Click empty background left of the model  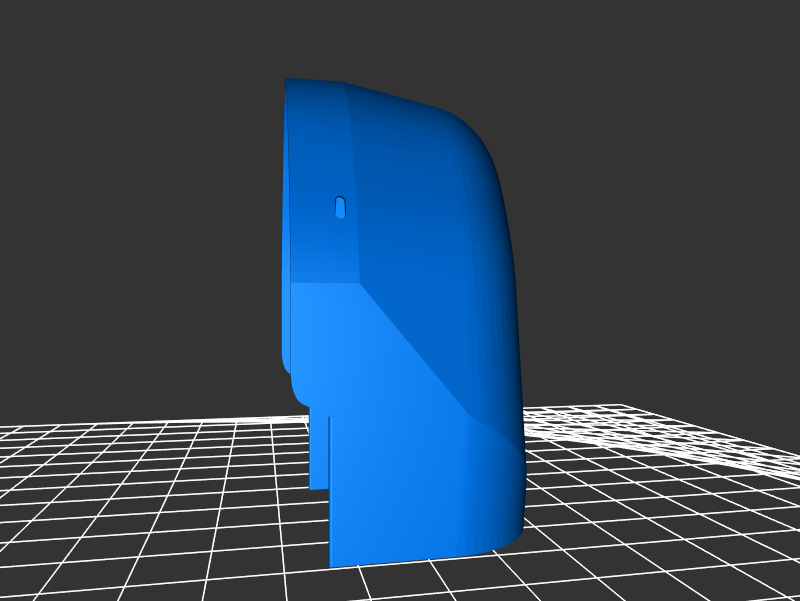[130, 250]
